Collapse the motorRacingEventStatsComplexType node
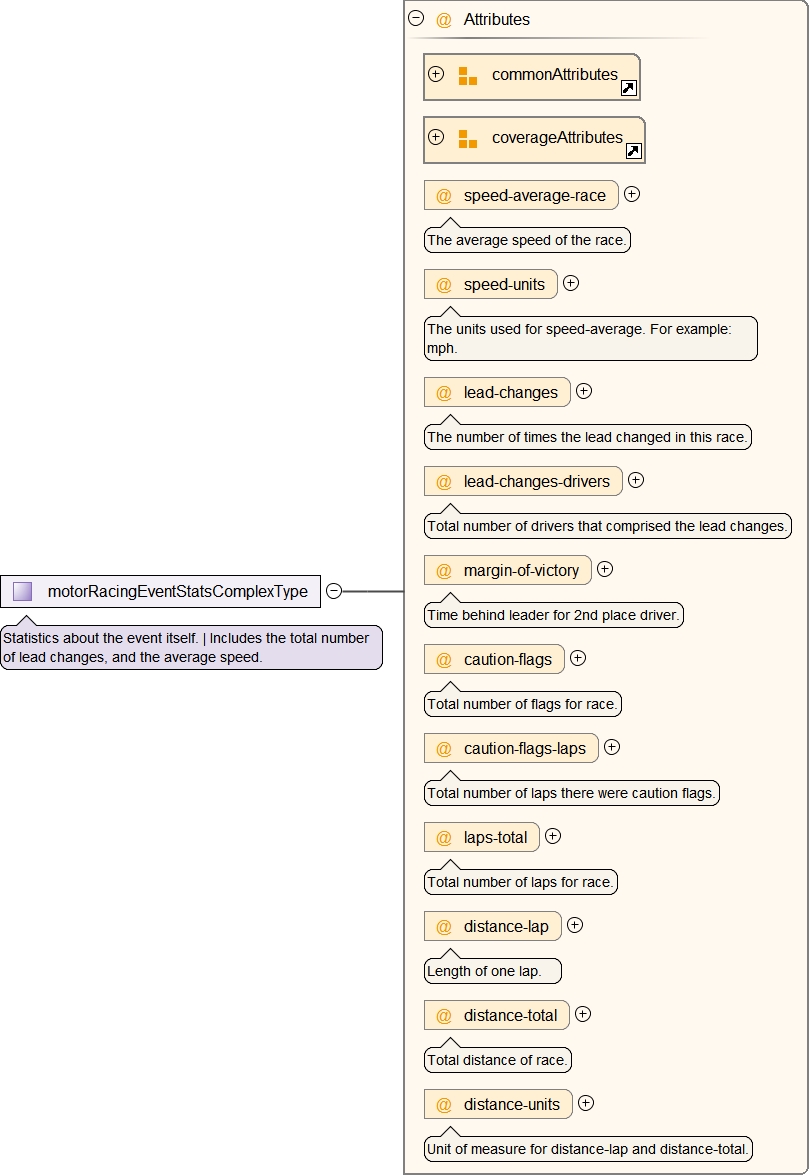The width and height of the screenshot is (810, 1176). [334, 591]
